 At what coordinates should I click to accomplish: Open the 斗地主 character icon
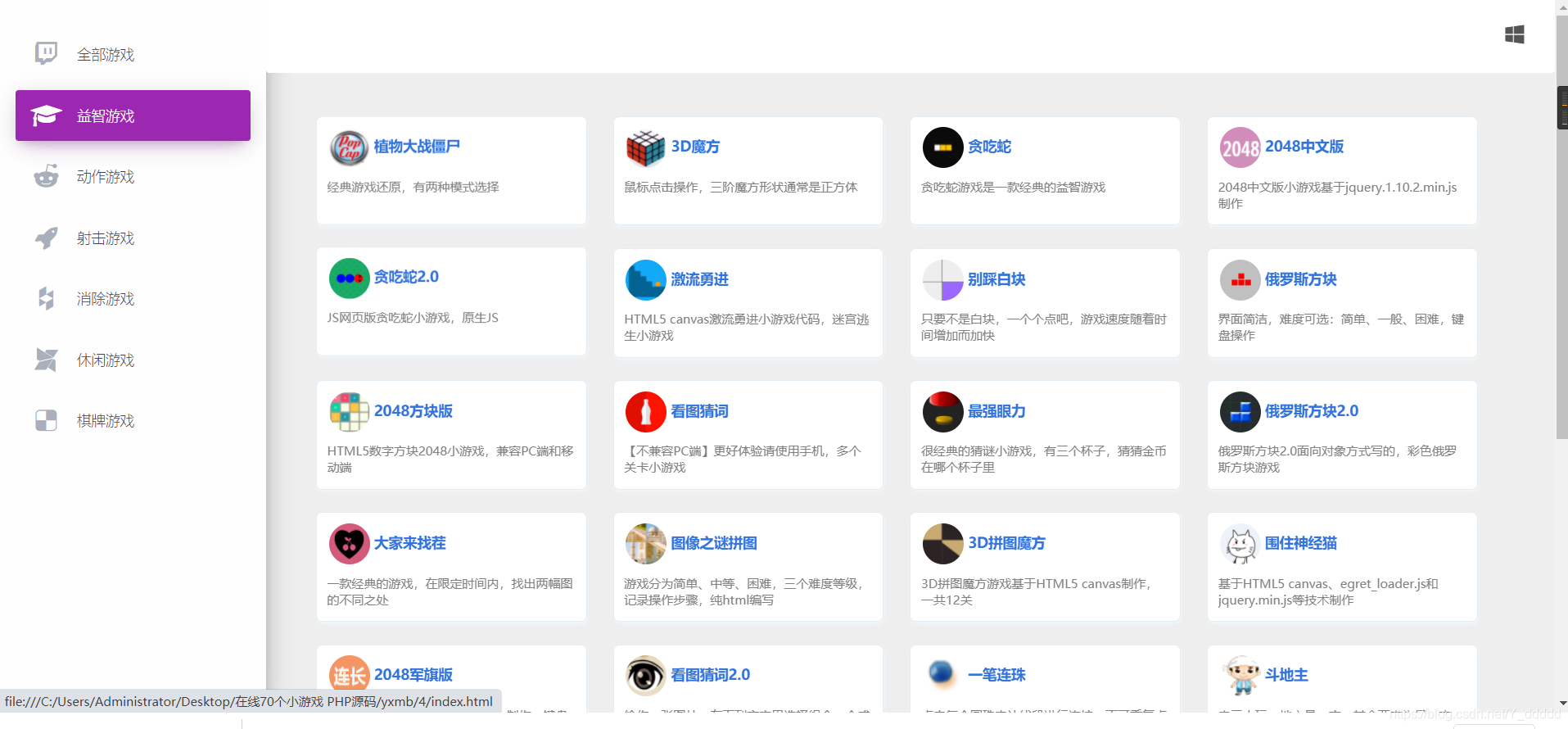[x=1240, y=676]
